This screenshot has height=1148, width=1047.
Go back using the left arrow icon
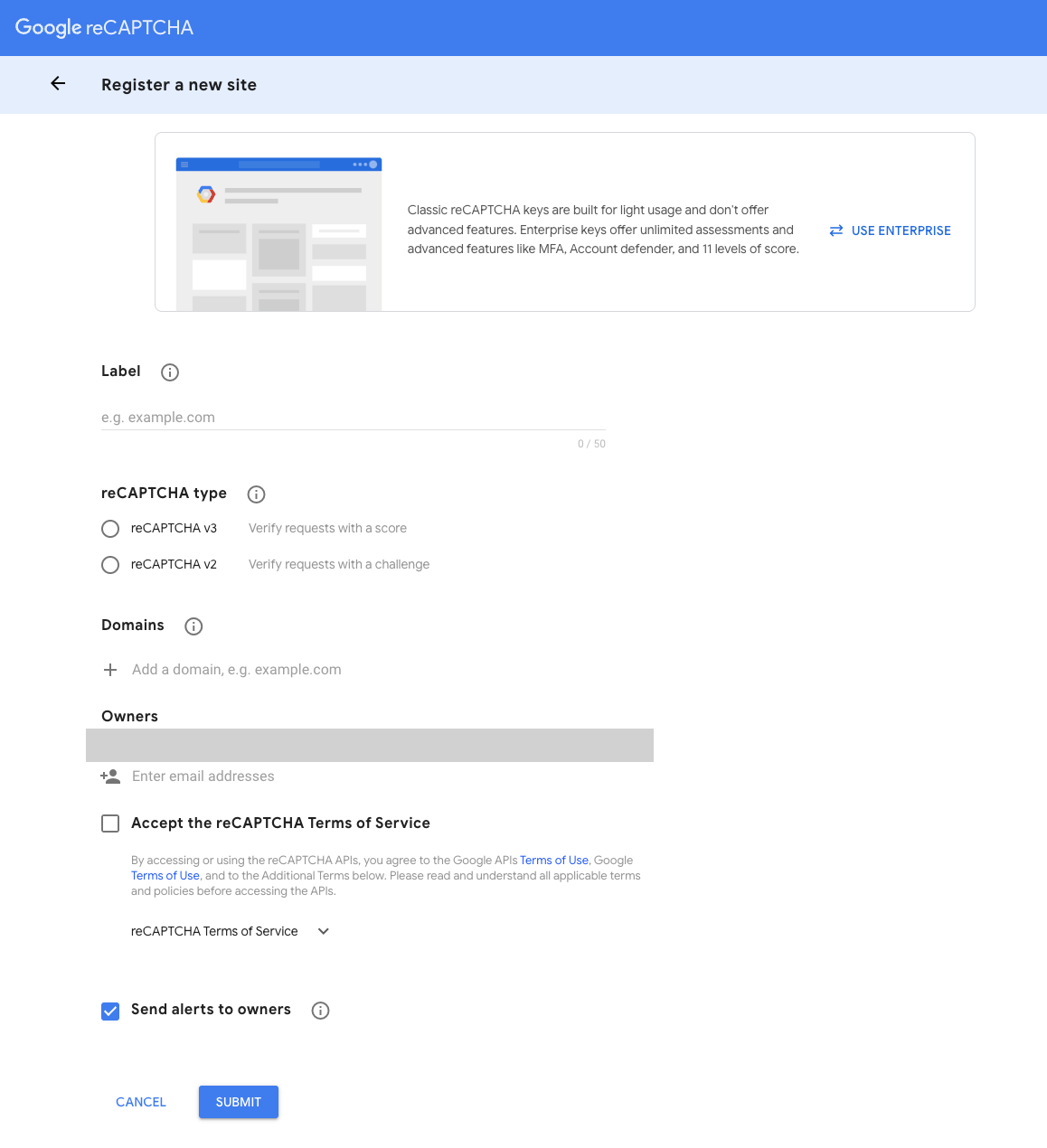[58, 84]
